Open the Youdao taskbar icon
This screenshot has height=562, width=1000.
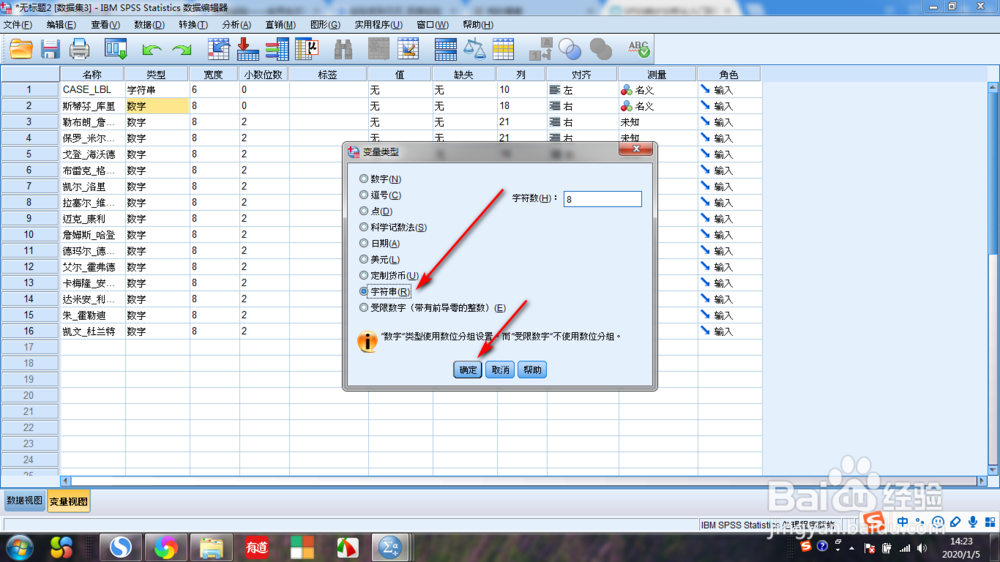256,547
